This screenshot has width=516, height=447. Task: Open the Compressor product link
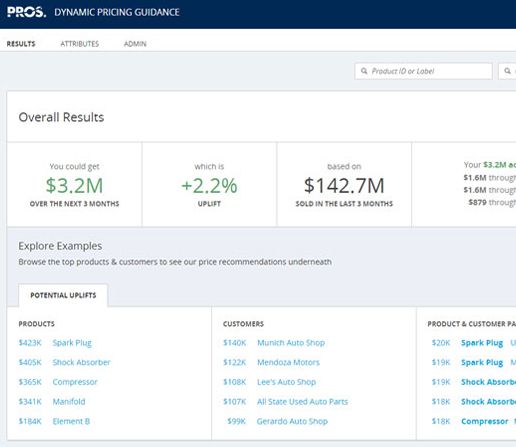[75, 382]
